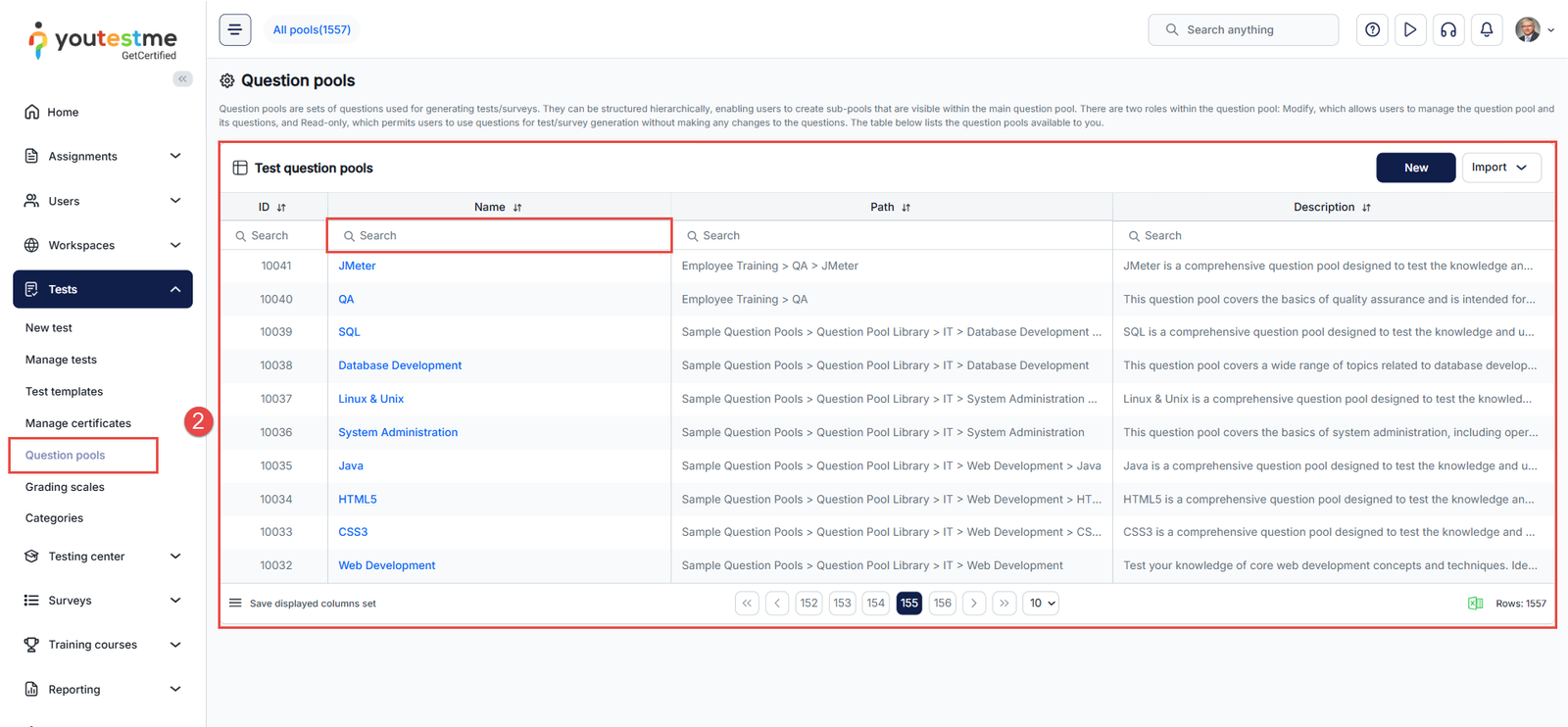Open the Import dropdown

[1500, 168]
